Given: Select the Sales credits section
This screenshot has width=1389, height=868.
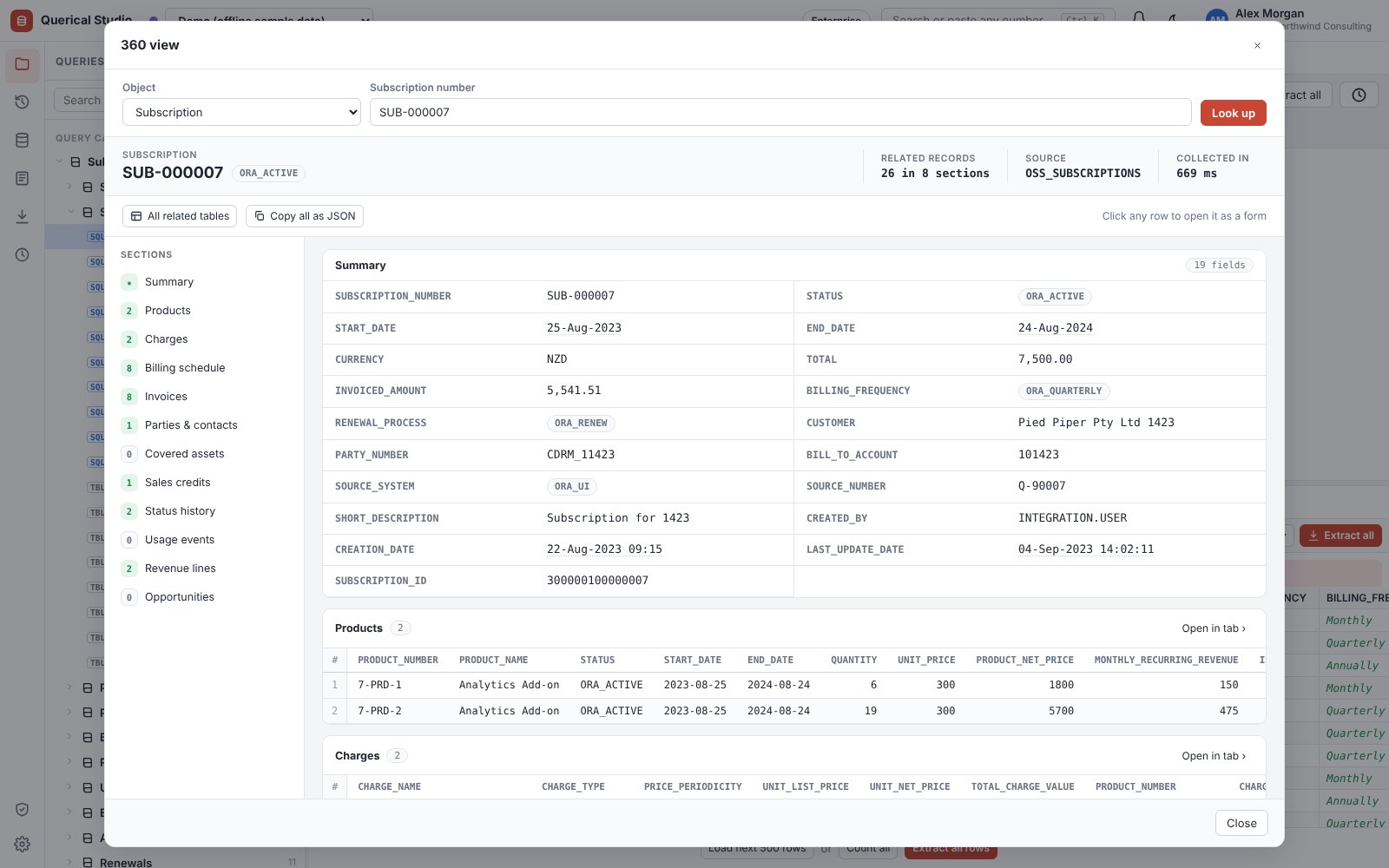Looking at the screenshot, I should coord(205,483).
